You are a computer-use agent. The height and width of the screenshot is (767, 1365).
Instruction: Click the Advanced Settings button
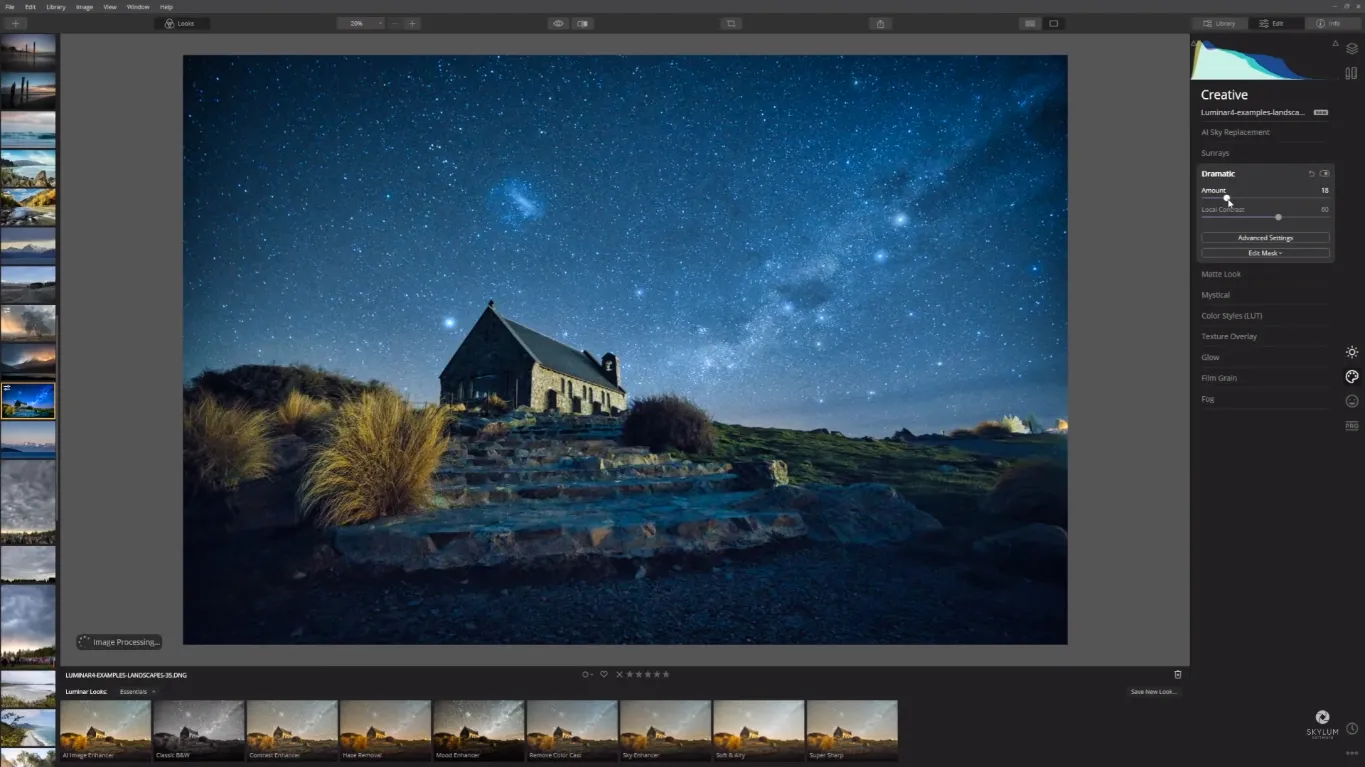click(x=1265, y=238)
